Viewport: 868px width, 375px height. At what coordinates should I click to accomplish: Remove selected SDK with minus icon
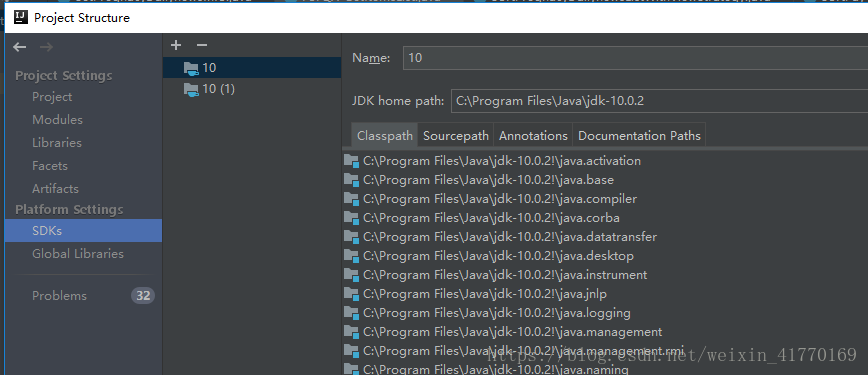[202, 45]
